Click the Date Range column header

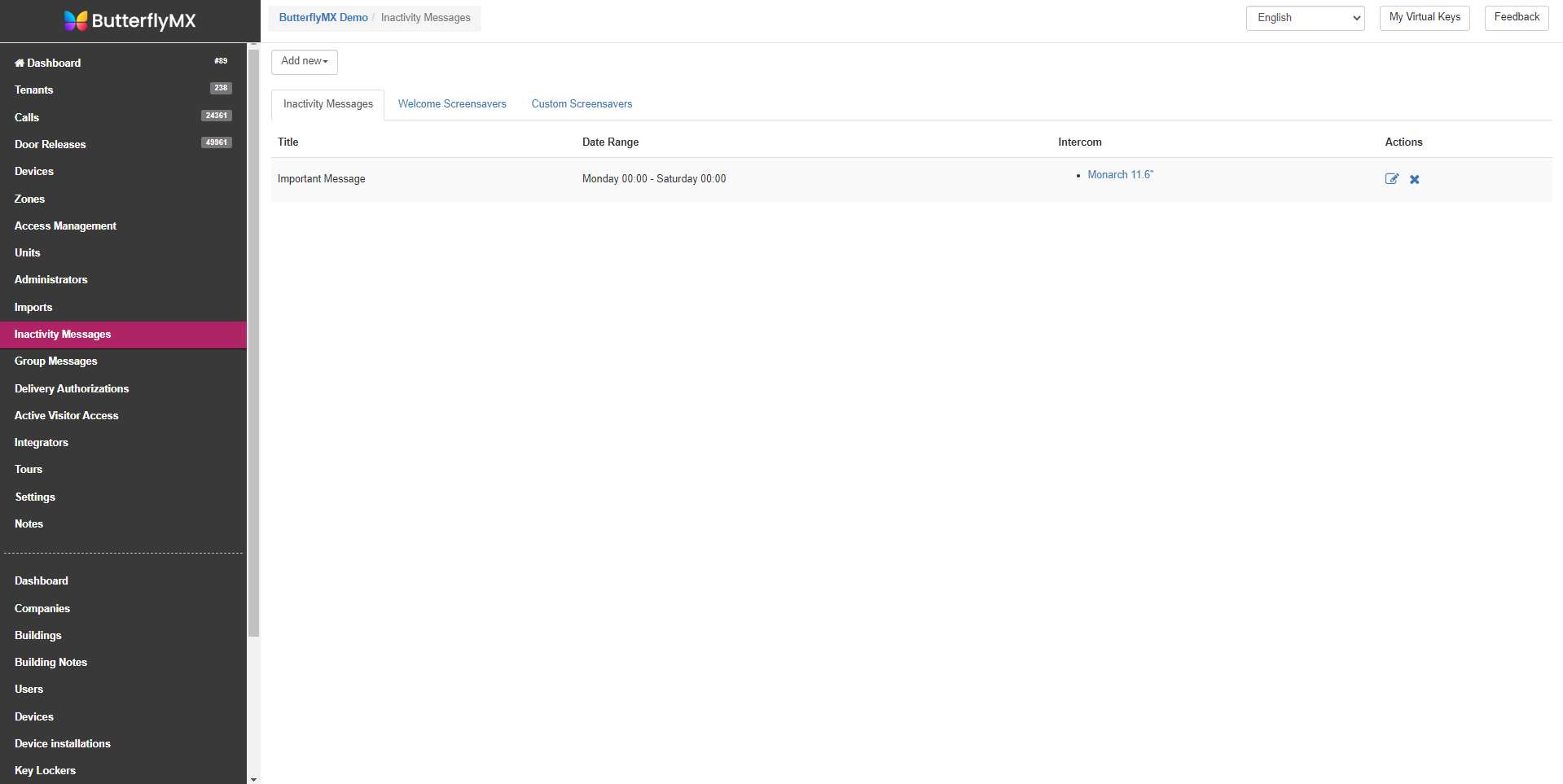[610, 142]
